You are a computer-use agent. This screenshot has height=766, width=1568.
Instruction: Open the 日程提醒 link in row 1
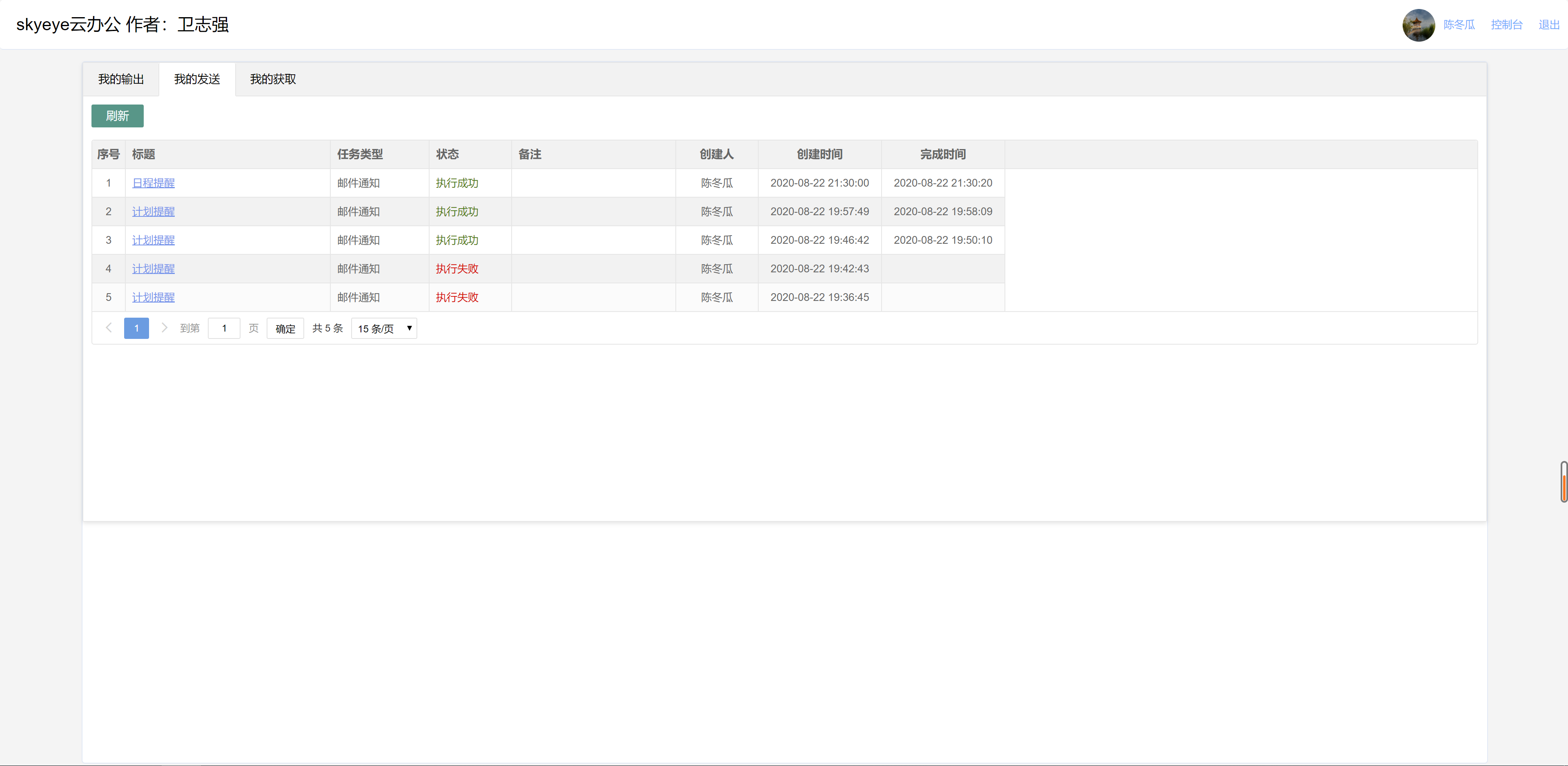tap(154, 183)
